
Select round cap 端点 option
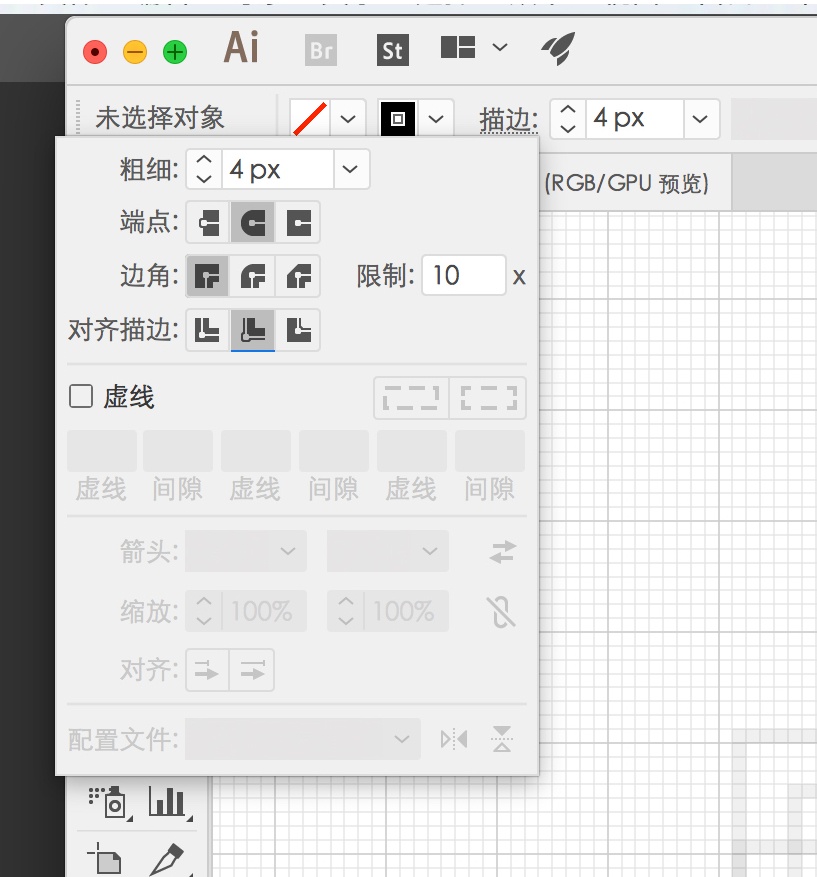click(x=253, y=223)
